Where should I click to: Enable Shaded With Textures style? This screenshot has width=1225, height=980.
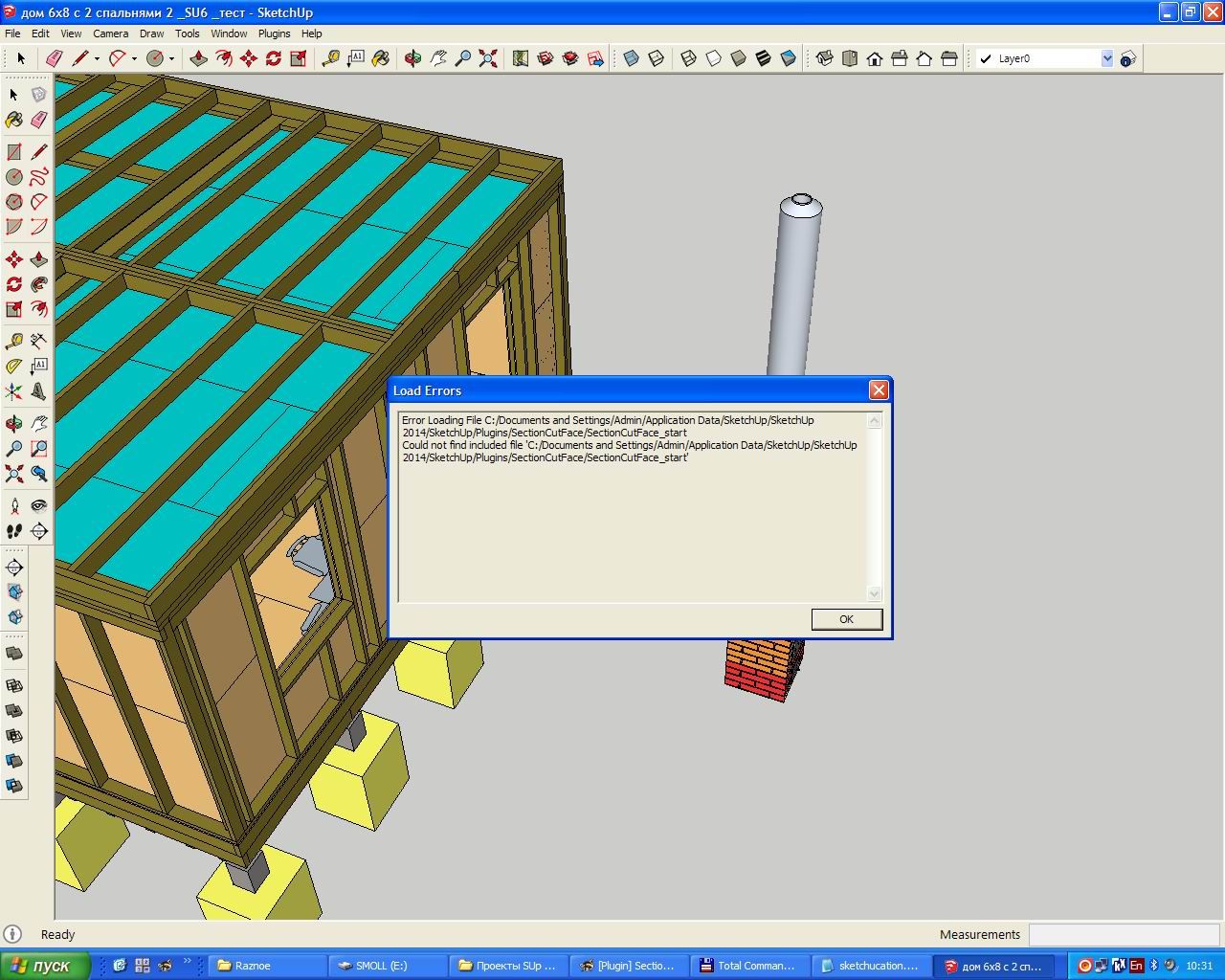click(x=763, y=58)
